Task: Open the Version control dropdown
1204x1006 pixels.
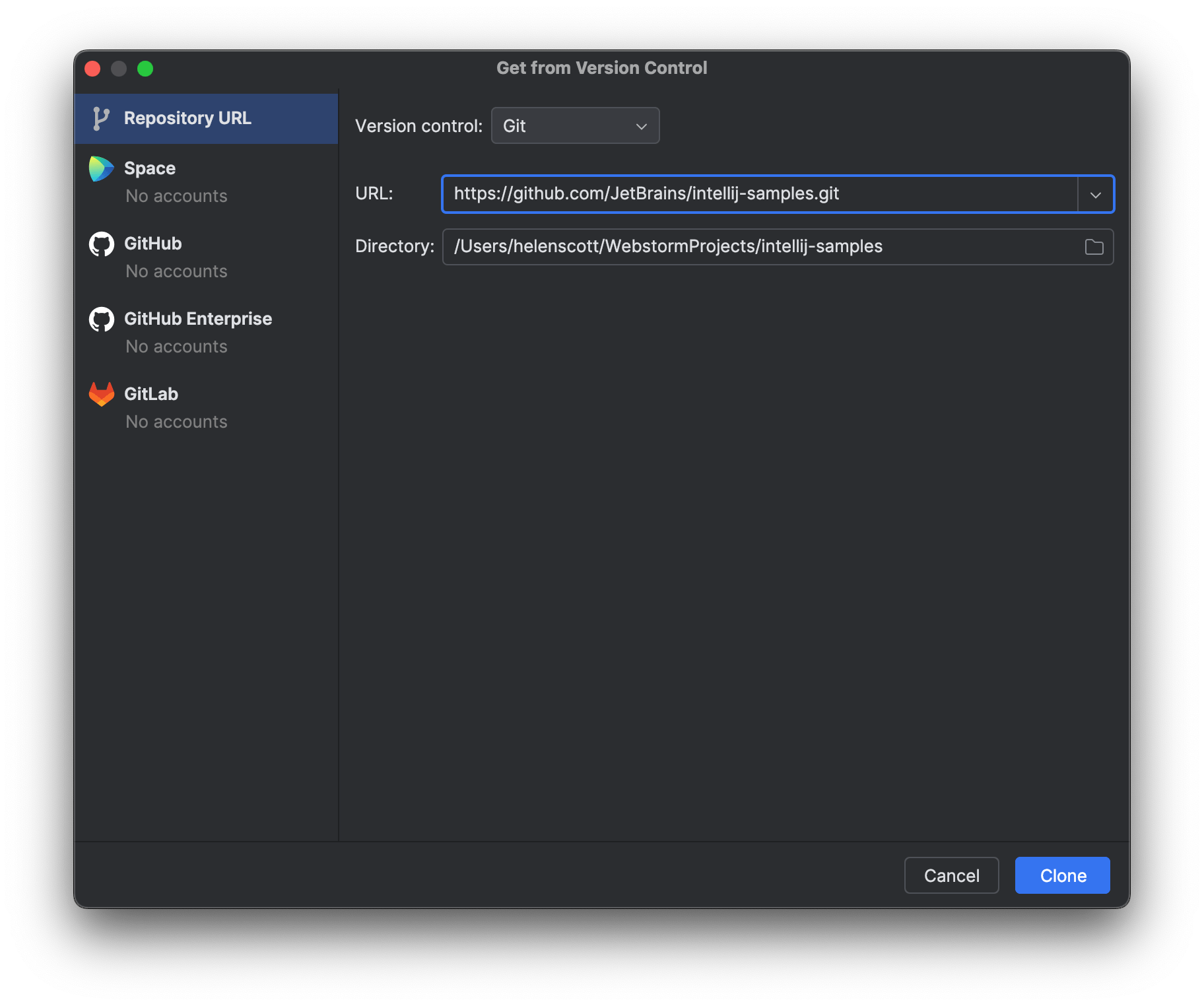Action: [x=574, y=125]
